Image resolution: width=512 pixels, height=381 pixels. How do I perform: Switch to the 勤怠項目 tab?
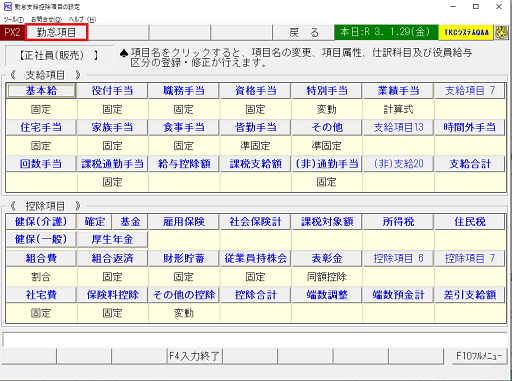56,32
